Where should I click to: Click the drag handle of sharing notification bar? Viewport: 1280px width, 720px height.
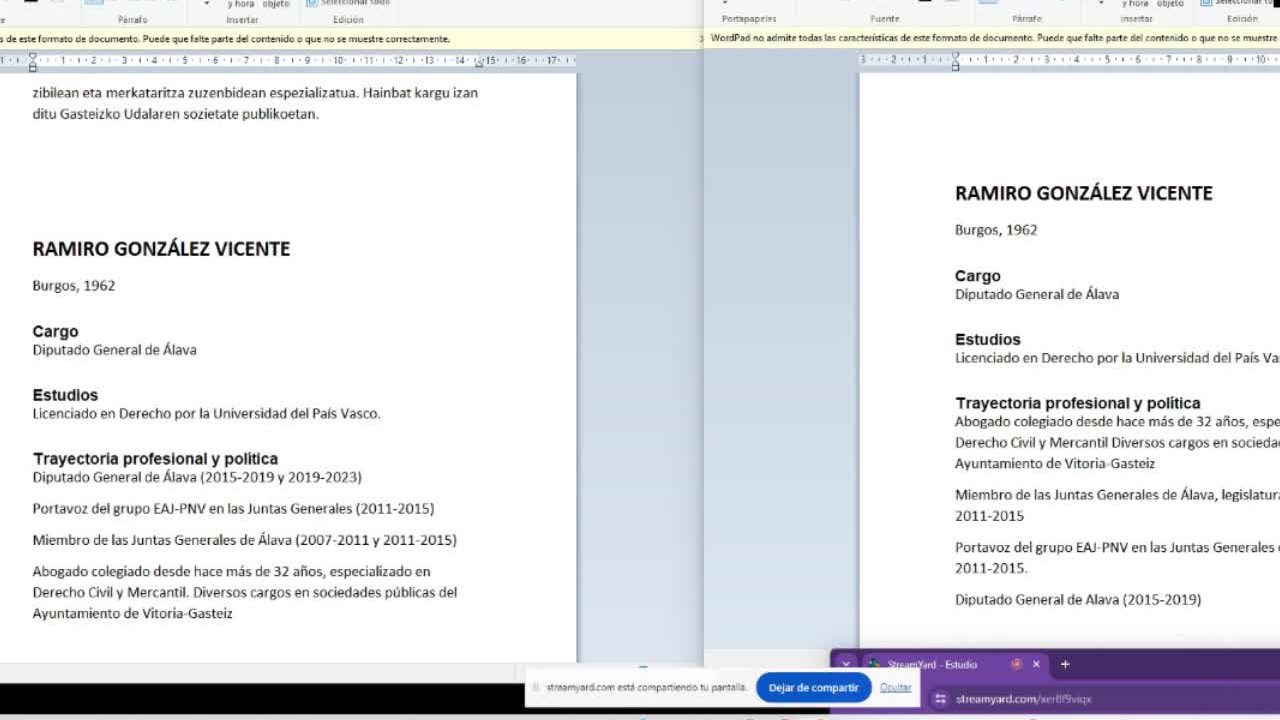(536, 688)
